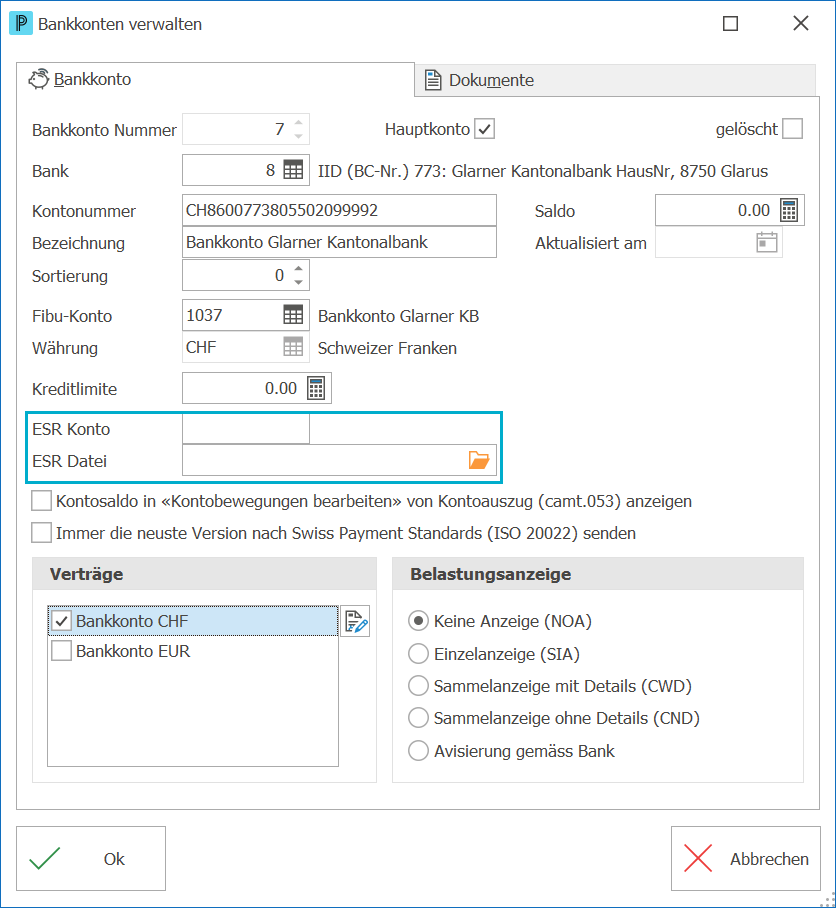Click the Glarner Kantonalbank IID bank description
Viewport: 836px width, 908px height.
pos(543,171)
